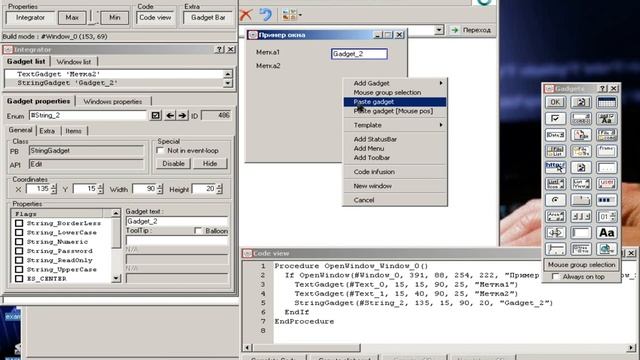Select the combo box gadget tool
This screenshot has width=640, height=360.
click(x=581, y=118)
